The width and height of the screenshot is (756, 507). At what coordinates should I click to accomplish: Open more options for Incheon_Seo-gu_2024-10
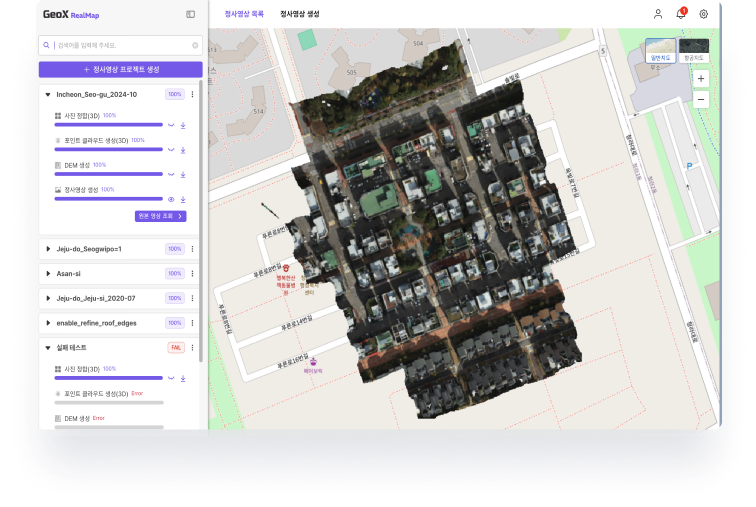(x=193, y=94)
